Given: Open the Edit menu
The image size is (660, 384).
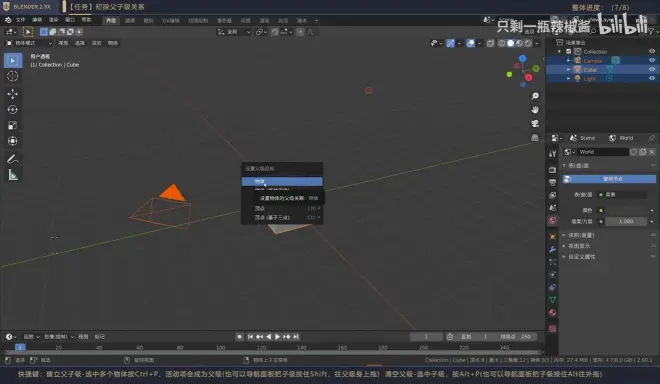Looking at the screenshot, I should (x=37, y=20).
